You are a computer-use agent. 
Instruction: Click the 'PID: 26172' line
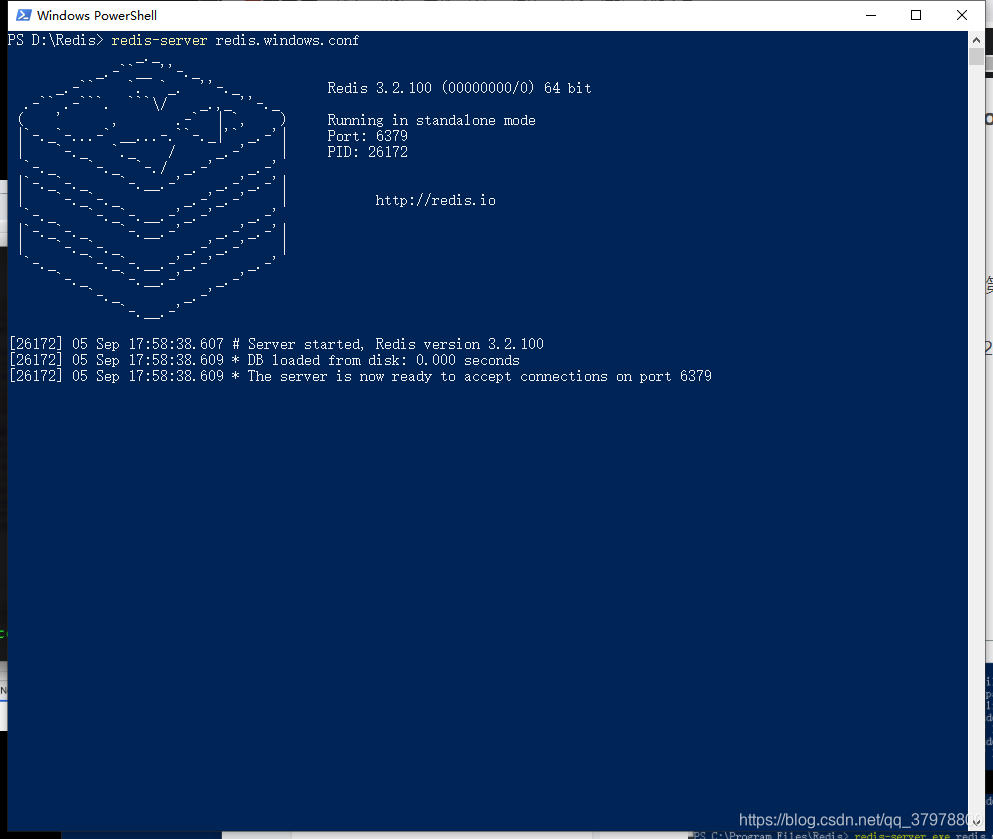(x=367, y=152)
